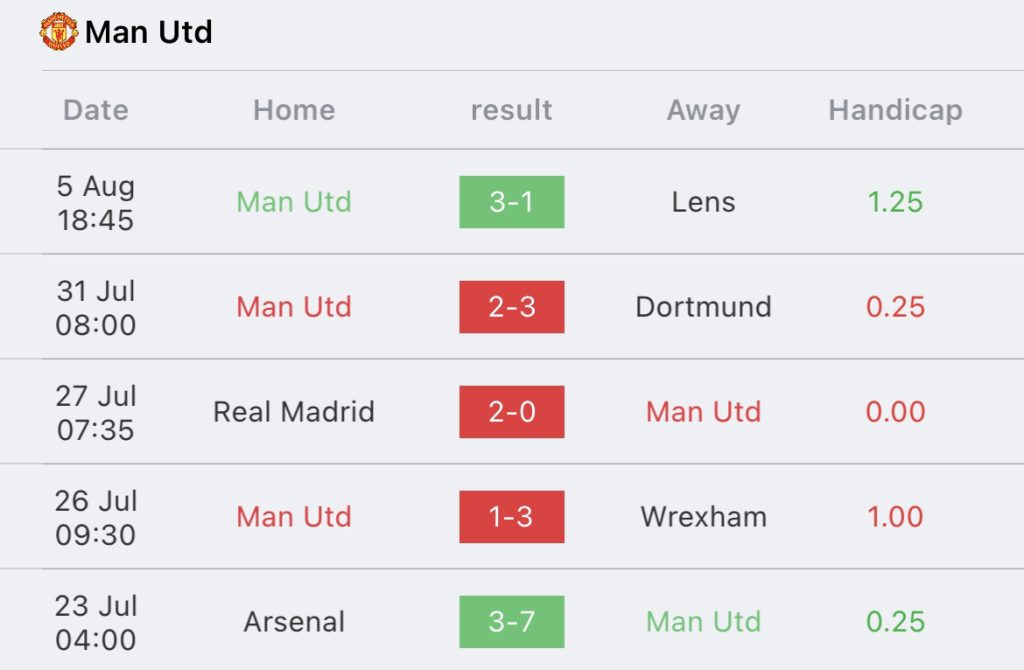
Task: Open the 1-3 Wrexham result badge
Action: coord(511,517)
